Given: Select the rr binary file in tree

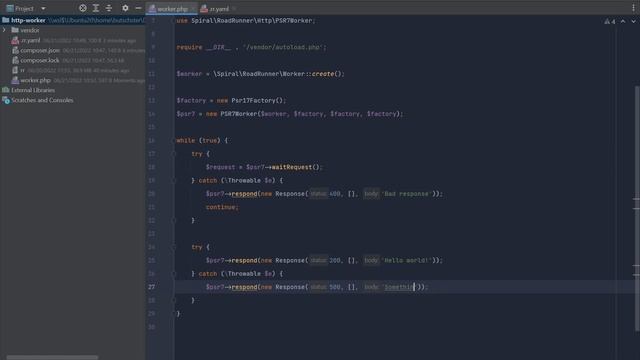Looking at the screenshot, I should 22,70.
